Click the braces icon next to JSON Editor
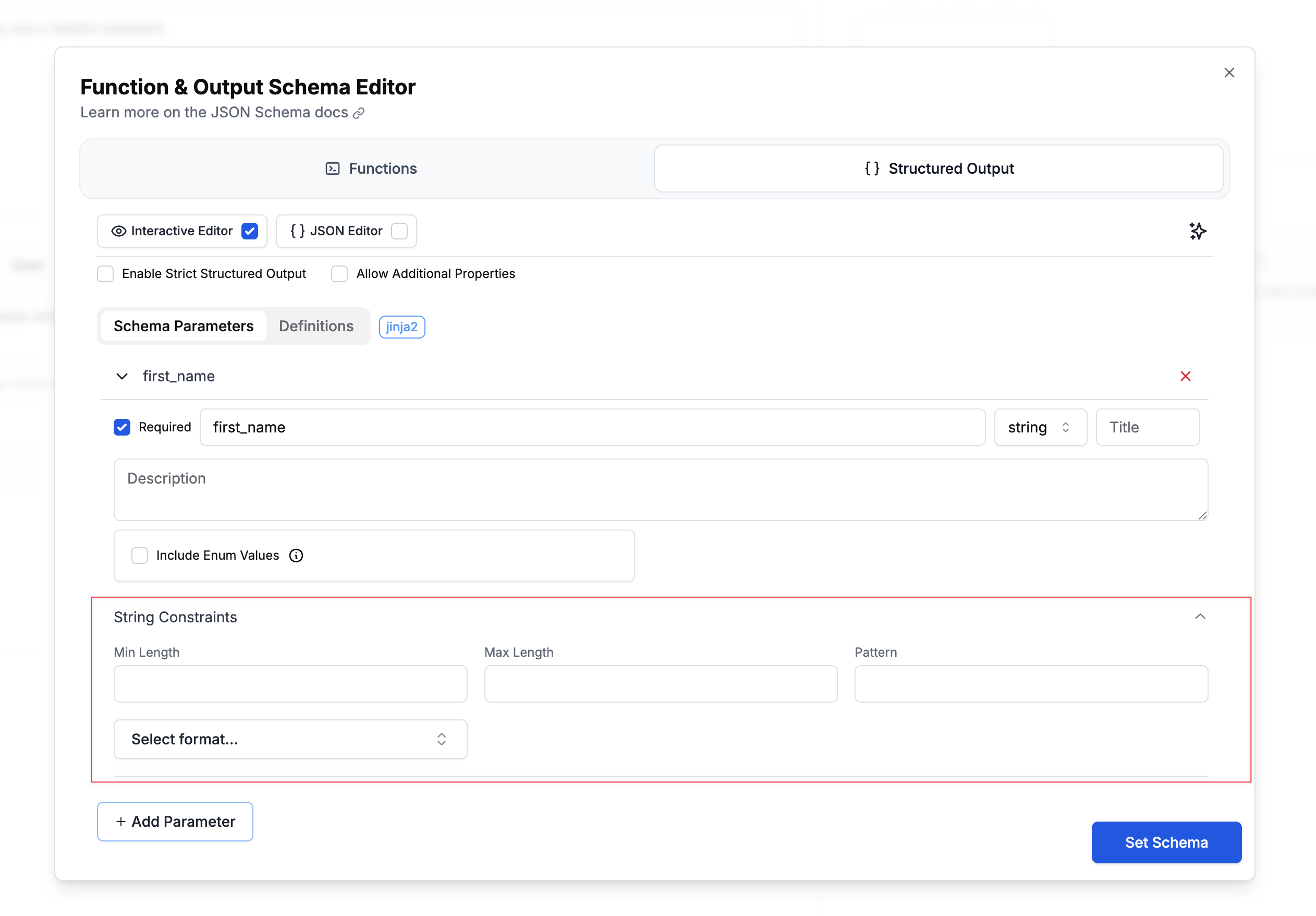 click(298, 231)
